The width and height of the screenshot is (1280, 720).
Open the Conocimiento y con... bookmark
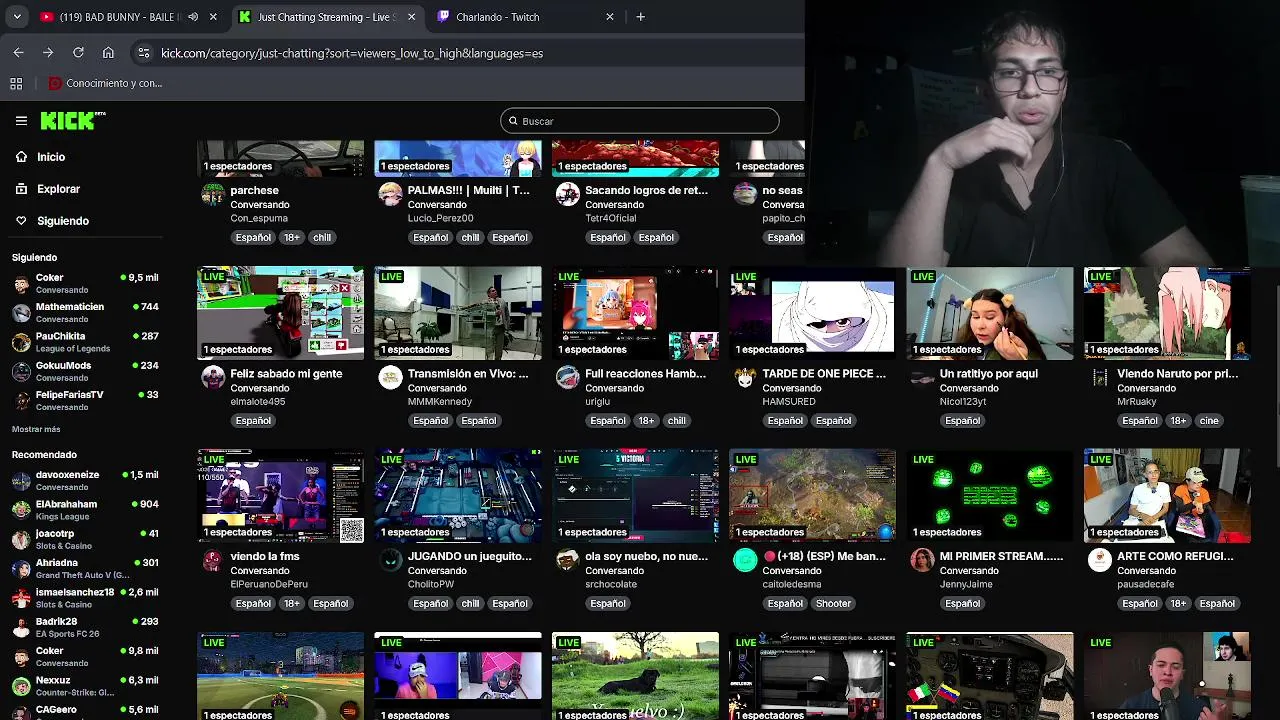[x=105, y=83]
